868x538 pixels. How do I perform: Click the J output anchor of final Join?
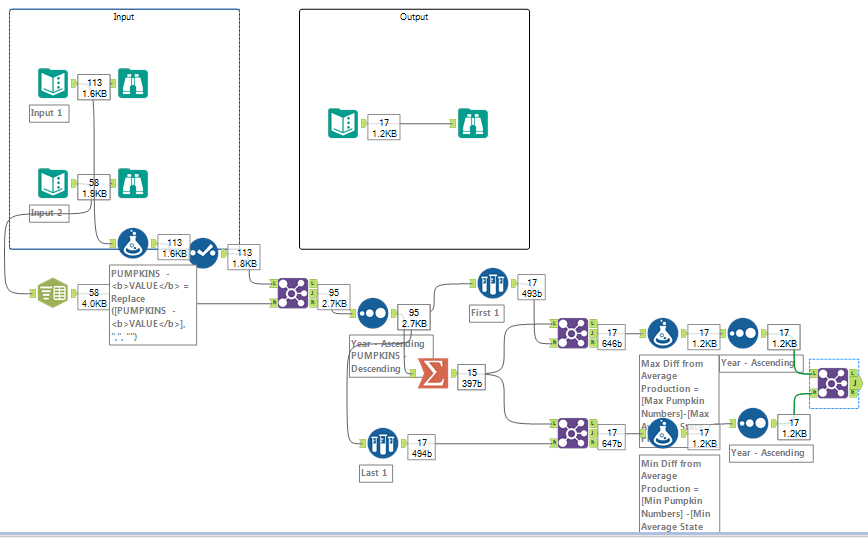click(855, 383)
